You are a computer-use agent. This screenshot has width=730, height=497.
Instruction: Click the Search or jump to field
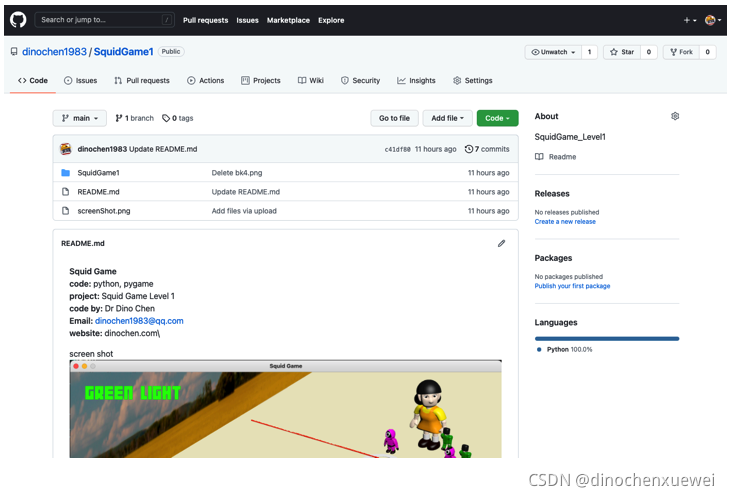pyautogui.click(x=104, y=20)
